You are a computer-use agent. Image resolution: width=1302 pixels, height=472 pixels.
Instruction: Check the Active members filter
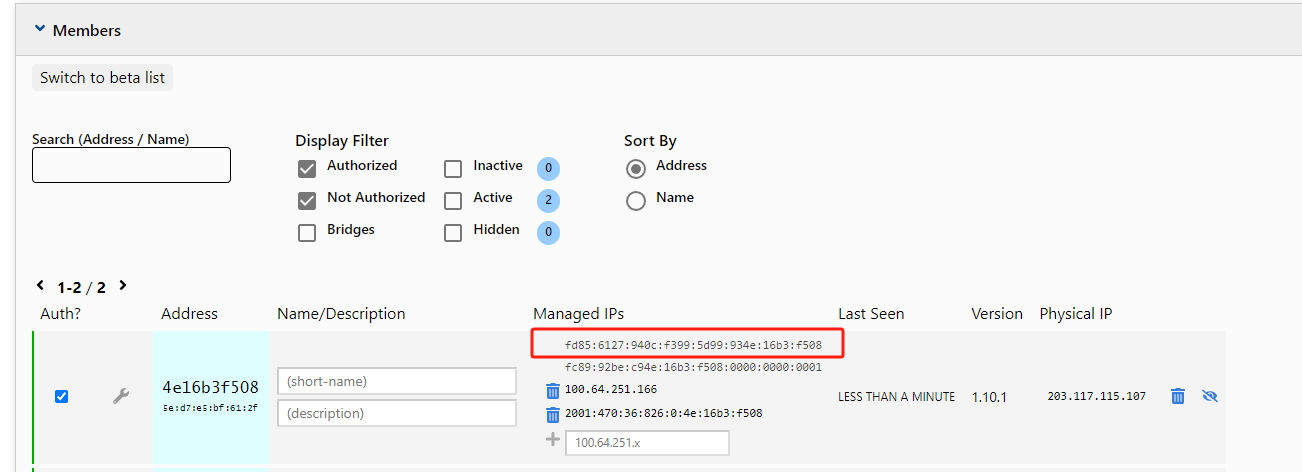[x=453, y=200]
